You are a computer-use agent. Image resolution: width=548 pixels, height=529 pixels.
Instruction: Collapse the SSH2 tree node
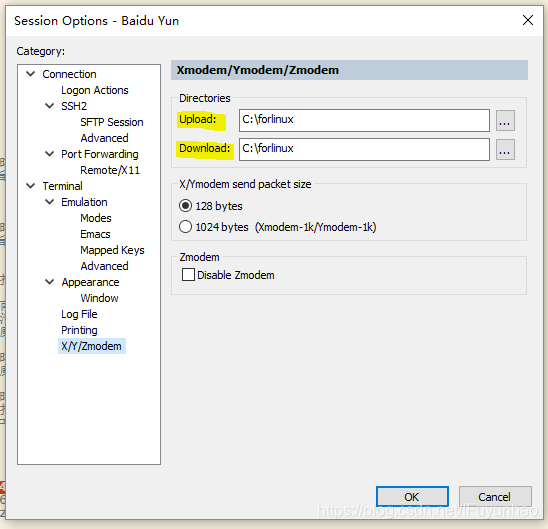[x=50, y=106]
